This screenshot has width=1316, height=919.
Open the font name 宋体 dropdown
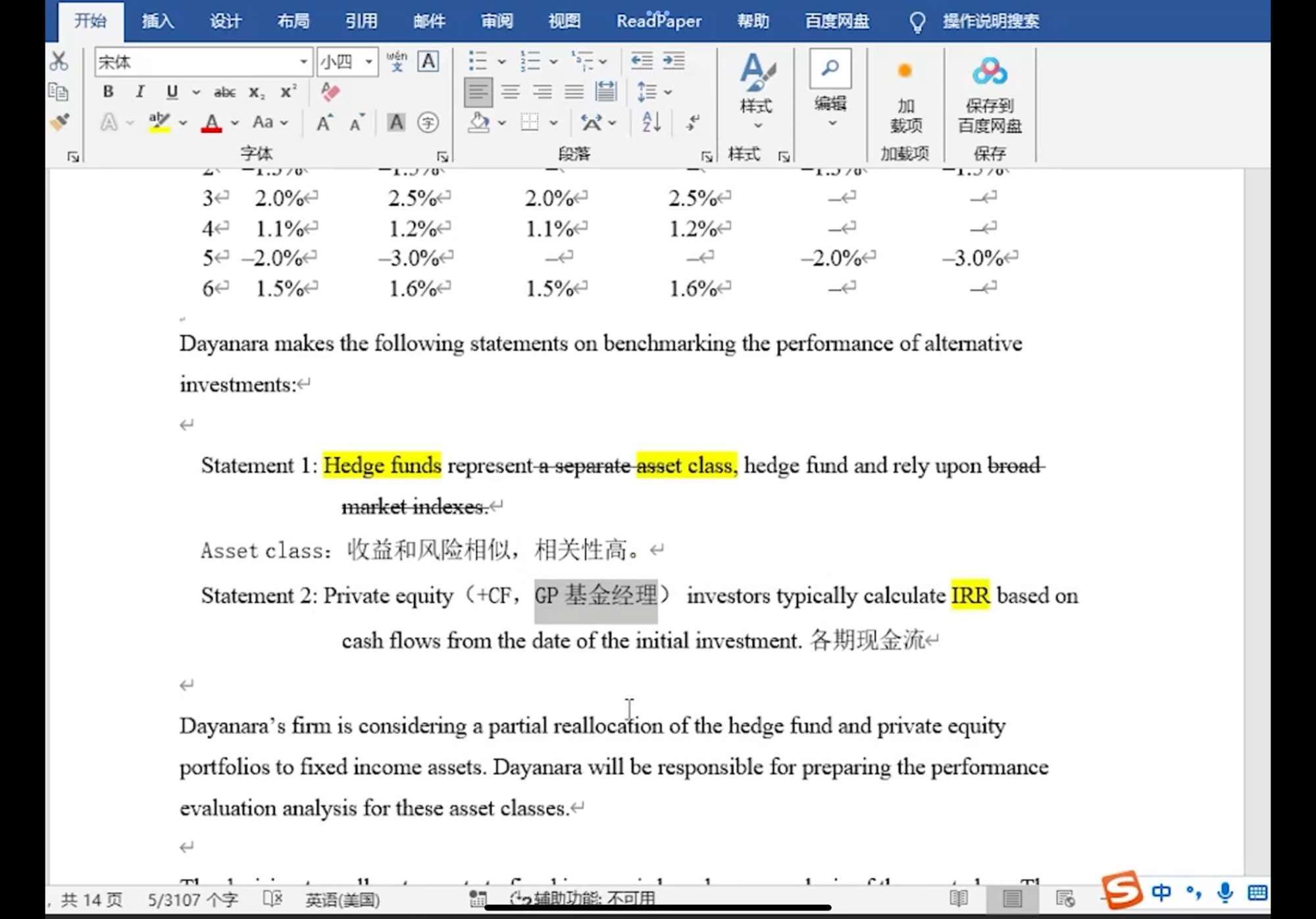(x=303, y=62)
